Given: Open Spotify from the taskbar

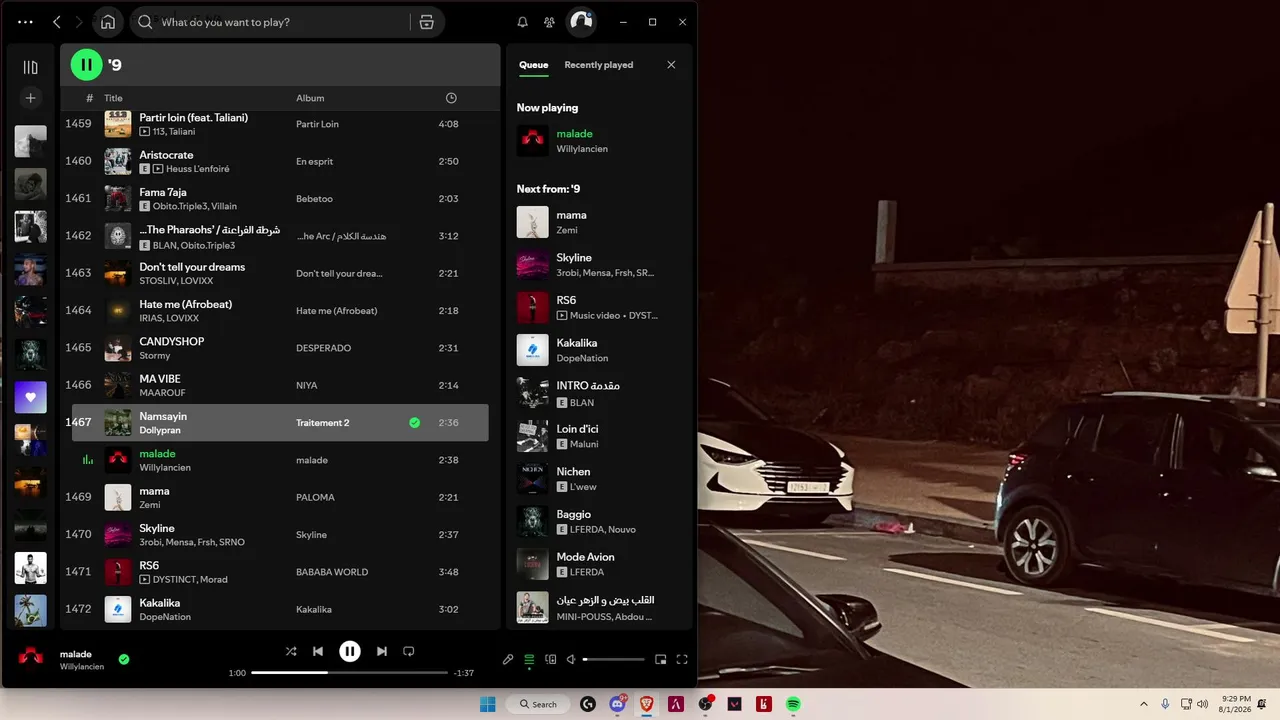Looking at the screenshot, I should 793,704.
